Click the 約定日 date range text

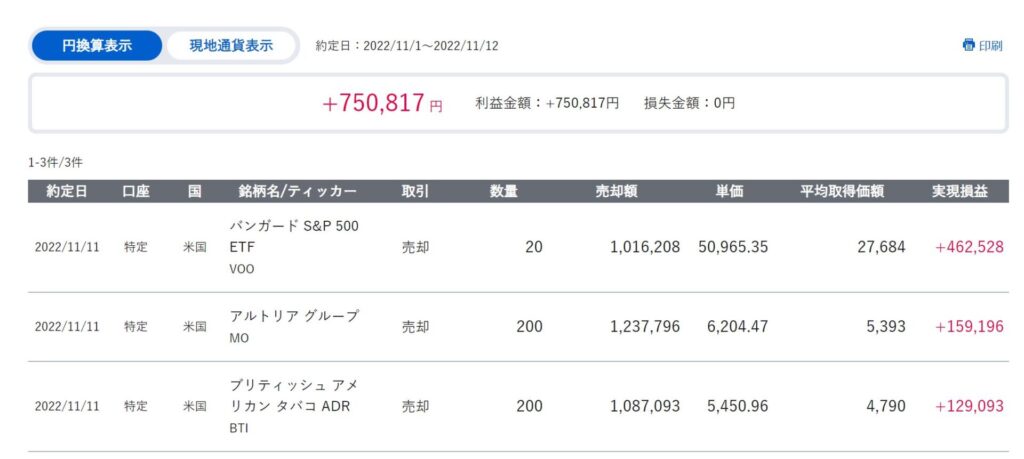click(407, 46)
